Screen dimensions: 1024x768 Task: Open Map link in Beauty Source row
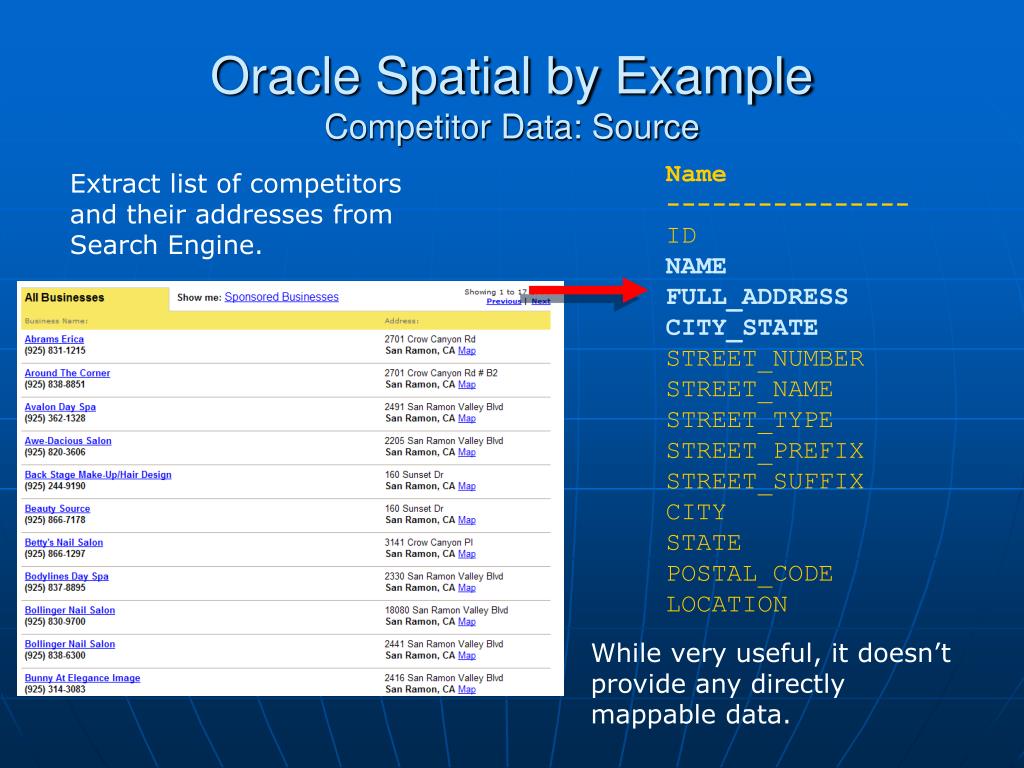coord(467,520)
